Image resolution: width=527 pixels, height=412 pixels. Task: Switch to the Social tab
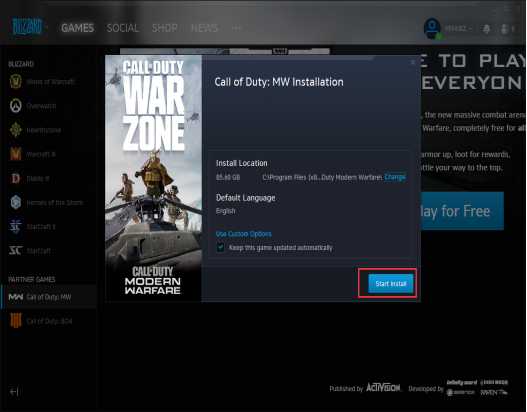[x=123, y=28]
